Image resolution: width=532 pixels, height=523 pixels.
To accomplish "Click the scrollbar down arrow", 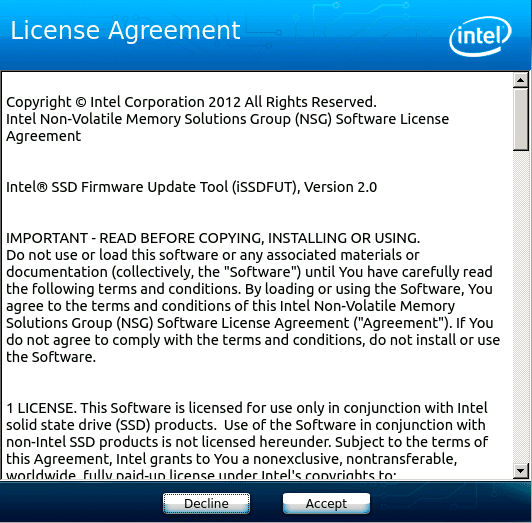I will point(520,471).
